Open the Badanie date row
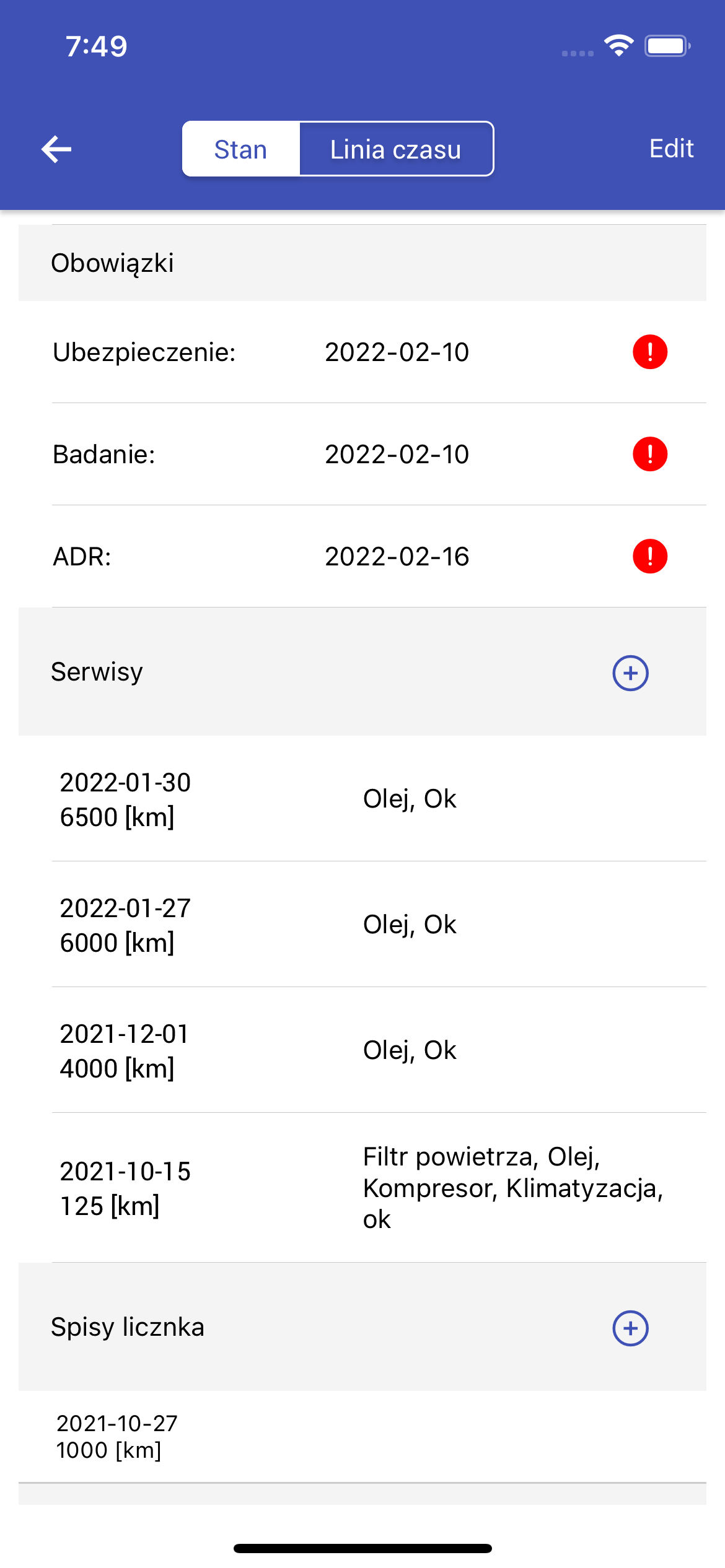The image size is (725, 1568). (x=362, y=454)
